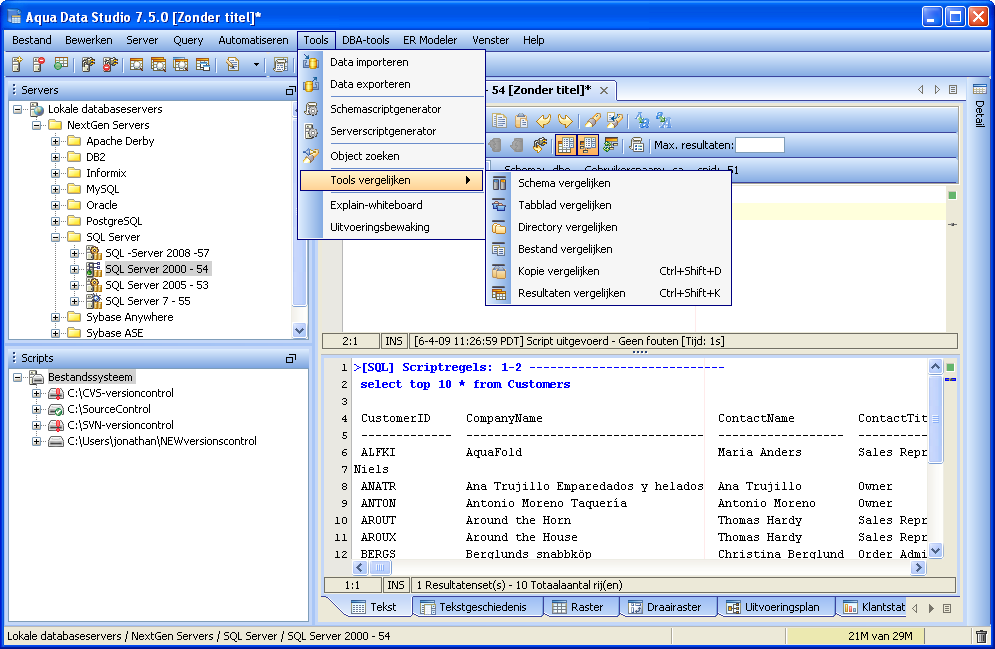The image size is (995, 649).
Task: Choose Bestand vergelijken in submenu
Action: [x=608, y=249]
